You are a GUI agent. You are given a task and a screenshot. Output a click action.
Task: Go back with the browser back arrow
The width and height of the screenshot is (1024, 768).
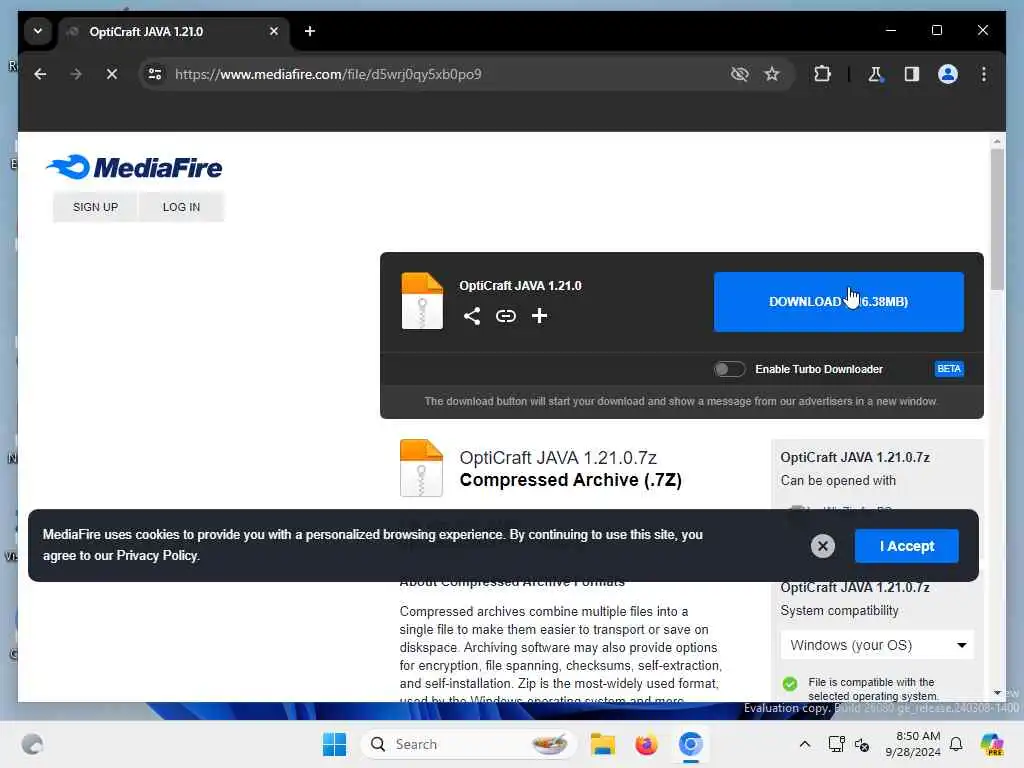click(40, 74)
